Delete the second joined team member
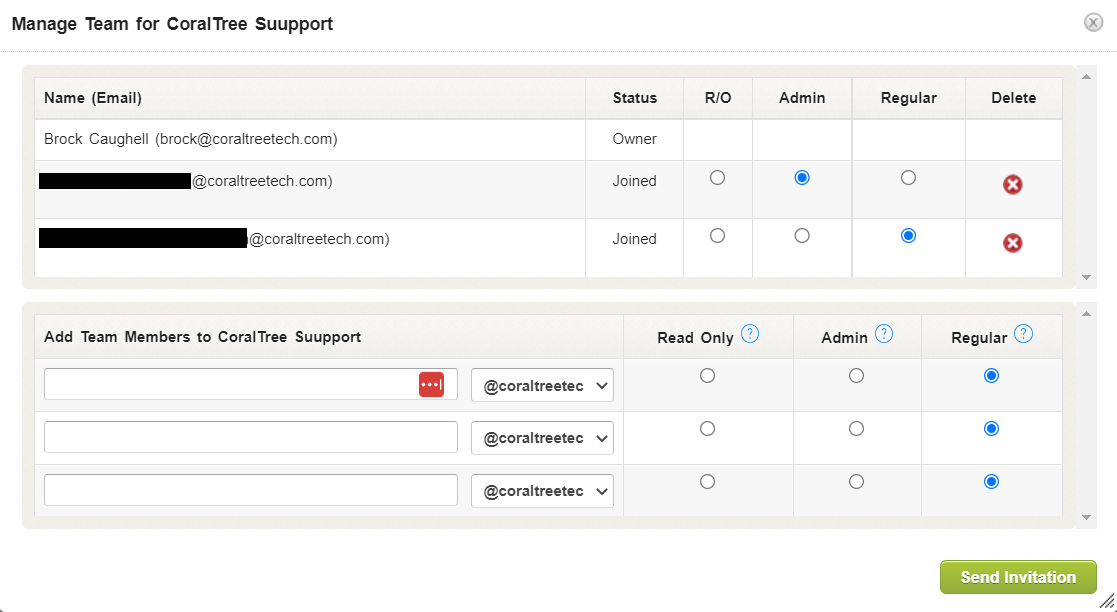This screenshot has width=1117, height=612. [x=1013, y=243]
